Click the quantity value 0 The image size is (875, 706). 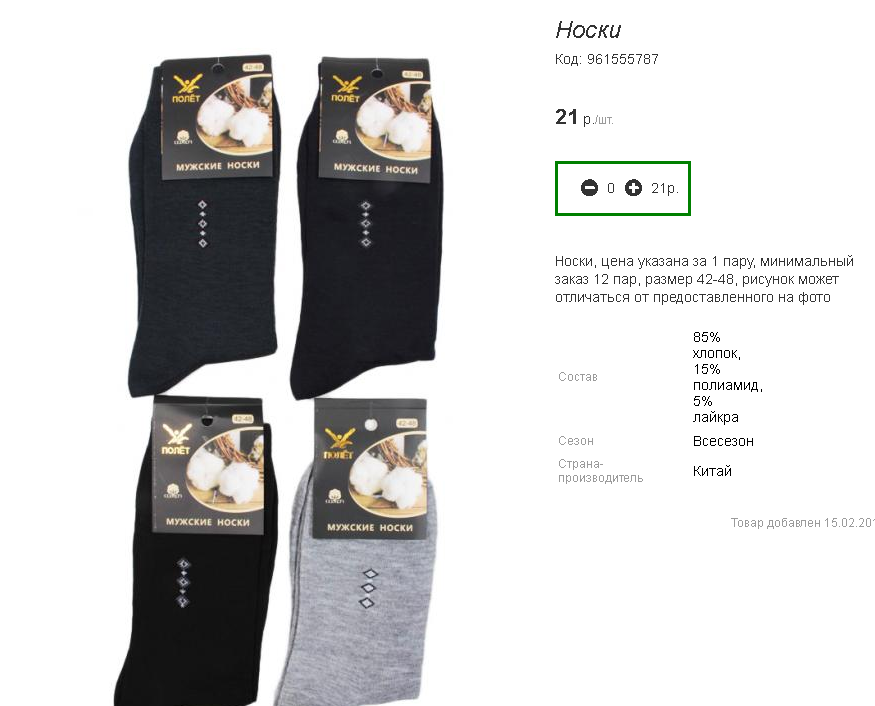point(611,189)
